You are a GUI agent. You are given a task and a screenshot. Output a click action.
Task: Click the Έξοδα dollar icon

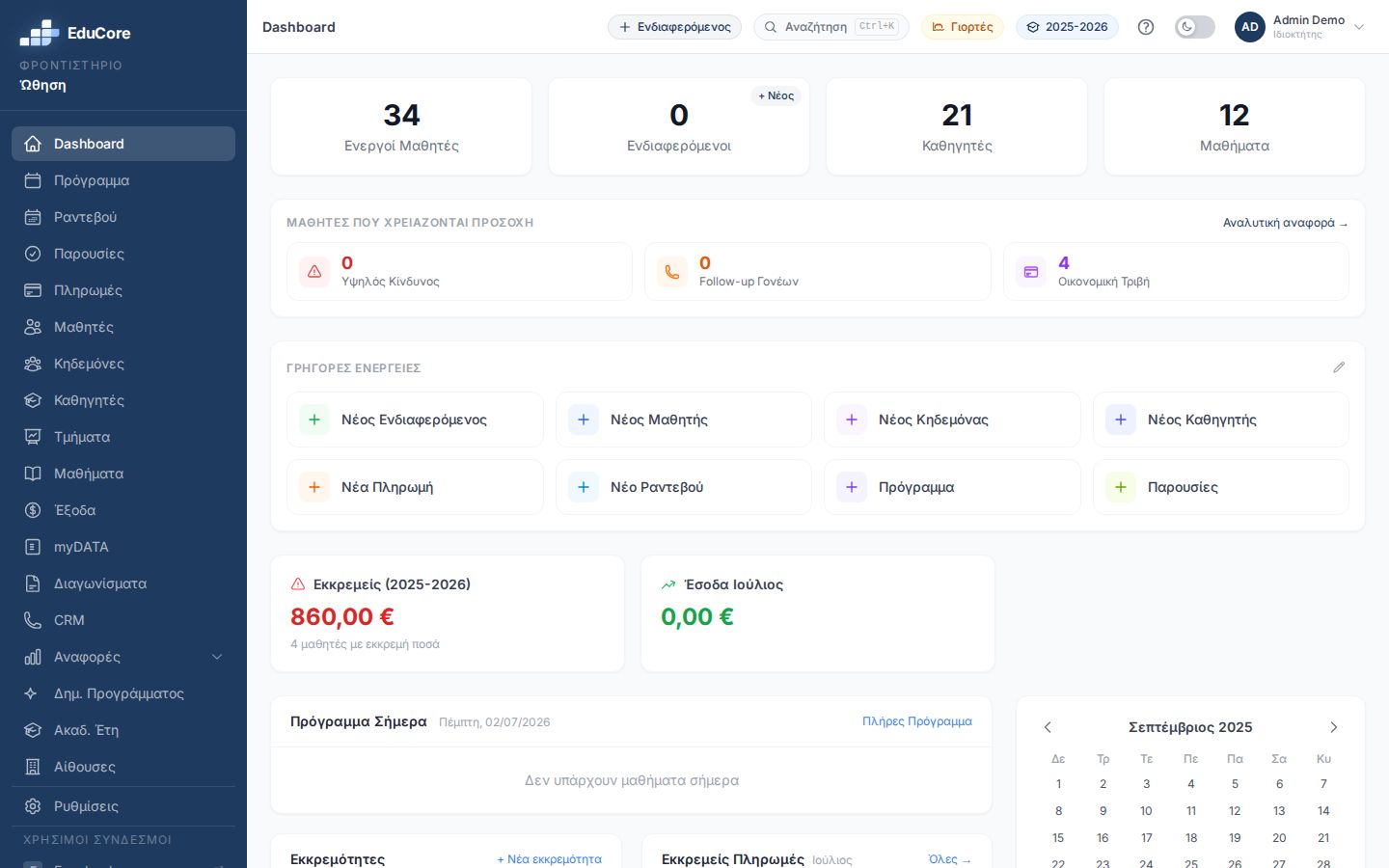(33, 510)
